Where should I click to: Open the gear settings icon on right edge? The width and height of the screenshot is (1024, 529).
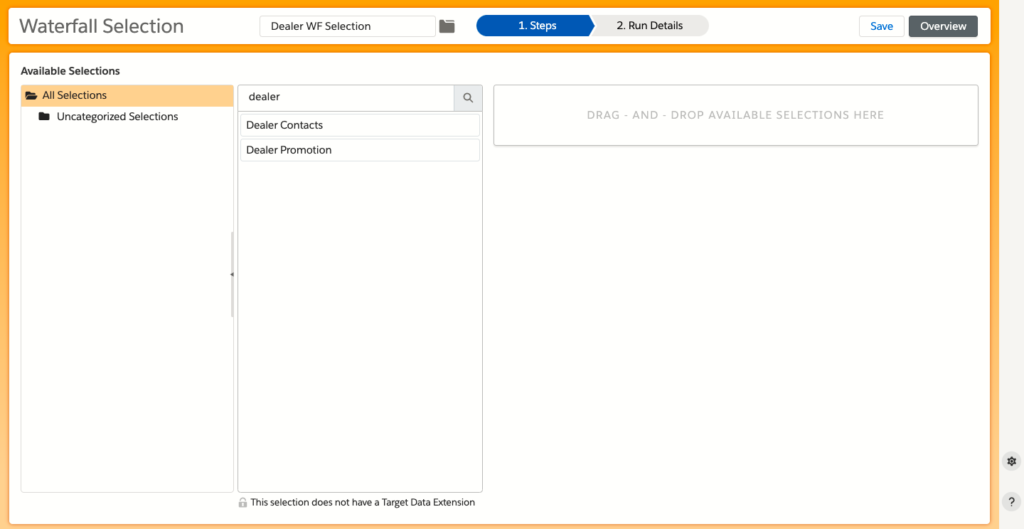1011,461
